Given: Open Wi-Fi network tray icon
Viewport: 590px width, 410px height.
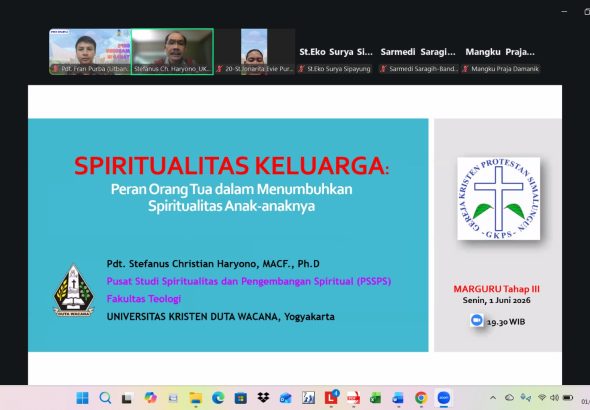Looking at the screenshot, I should click(x=542, y=398).
